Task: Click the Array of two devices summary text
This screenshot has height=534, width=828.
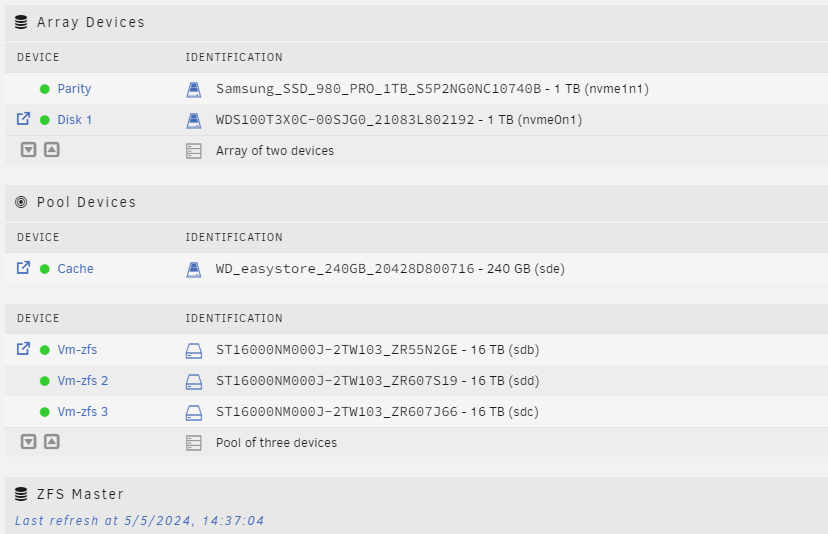Action: coord(275,151)
